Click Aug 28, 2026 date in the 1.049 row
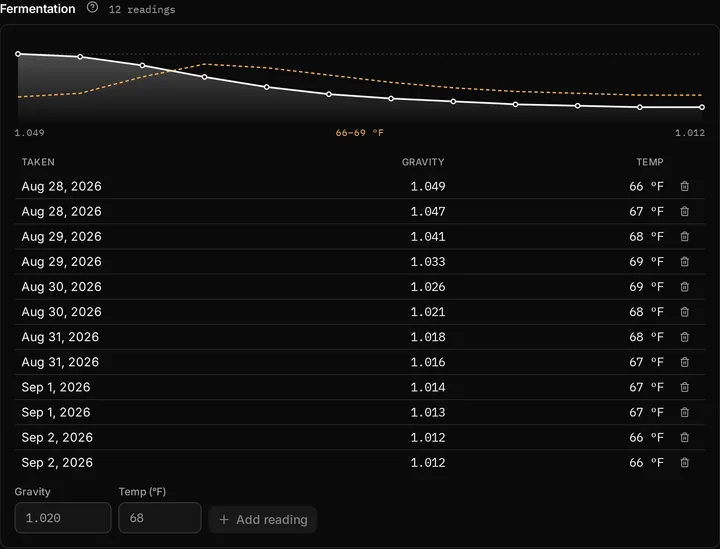720x549 pixels. point(62,186)
